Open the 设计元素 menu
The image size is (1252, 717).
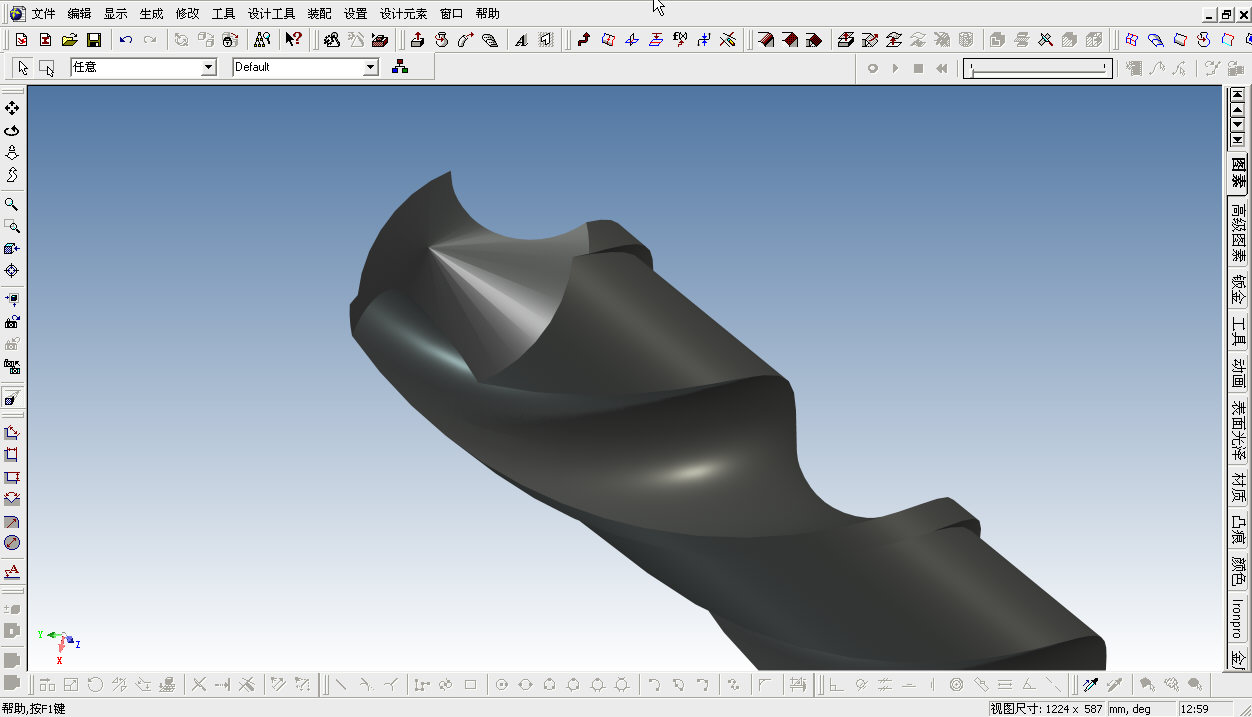(404, 14)
